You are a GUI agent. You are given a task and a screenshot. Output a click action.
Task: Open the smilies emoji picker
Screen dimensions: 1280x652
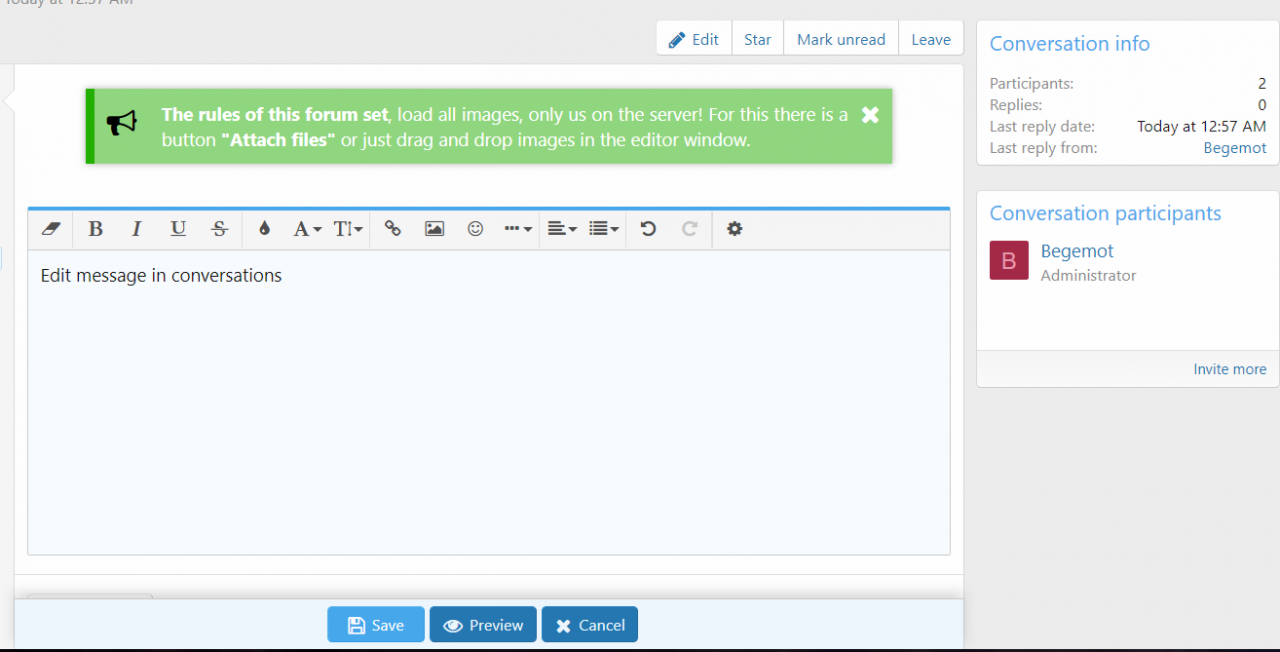point(476,229)
